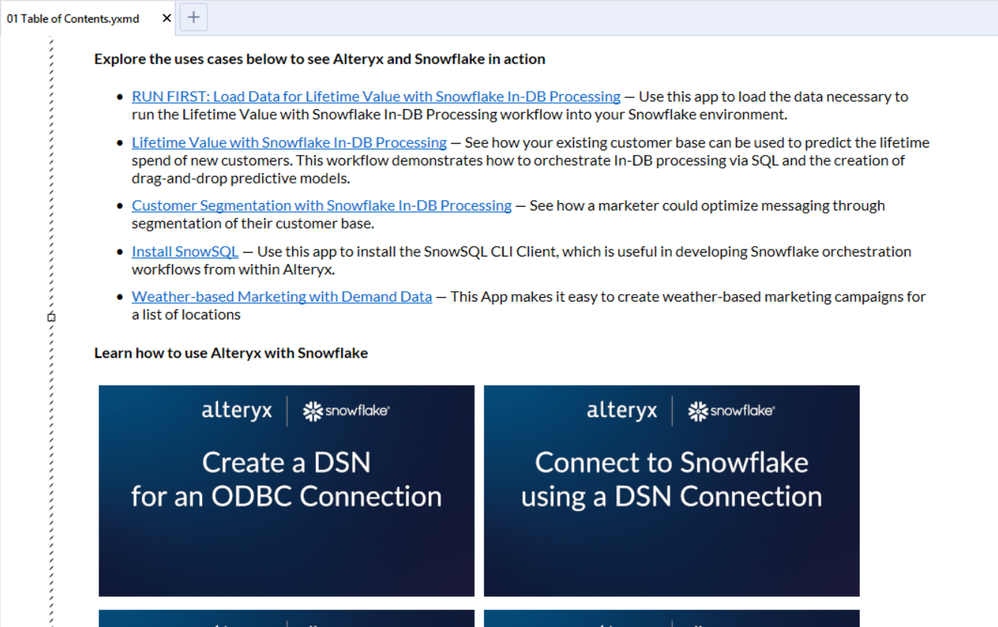Open Create a DSN for an ODBC Connection tile

click(x=286, y=491)
